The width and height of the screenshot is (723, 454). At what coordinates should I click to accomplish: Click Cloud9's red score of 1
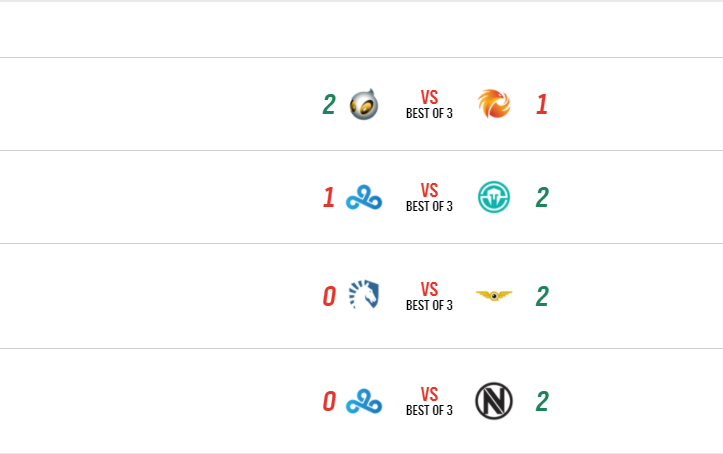(329, 198)
